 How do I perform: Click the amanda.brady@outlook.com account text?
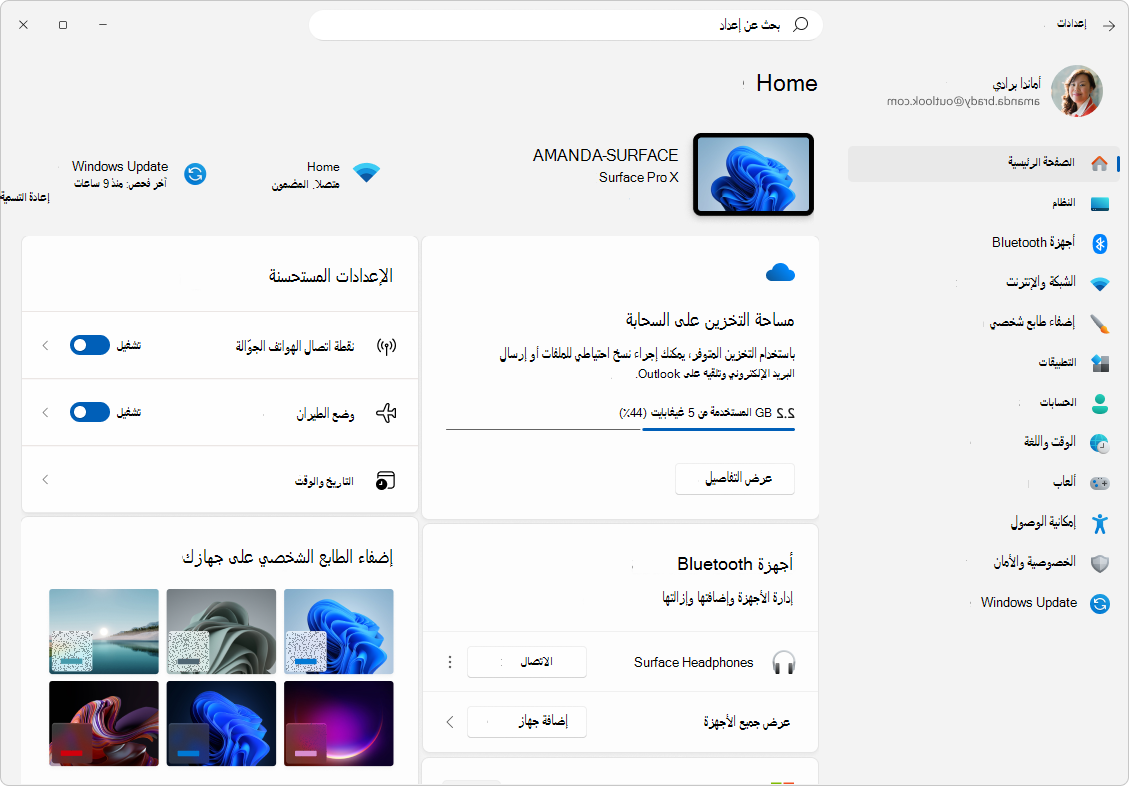coord(963,101)
